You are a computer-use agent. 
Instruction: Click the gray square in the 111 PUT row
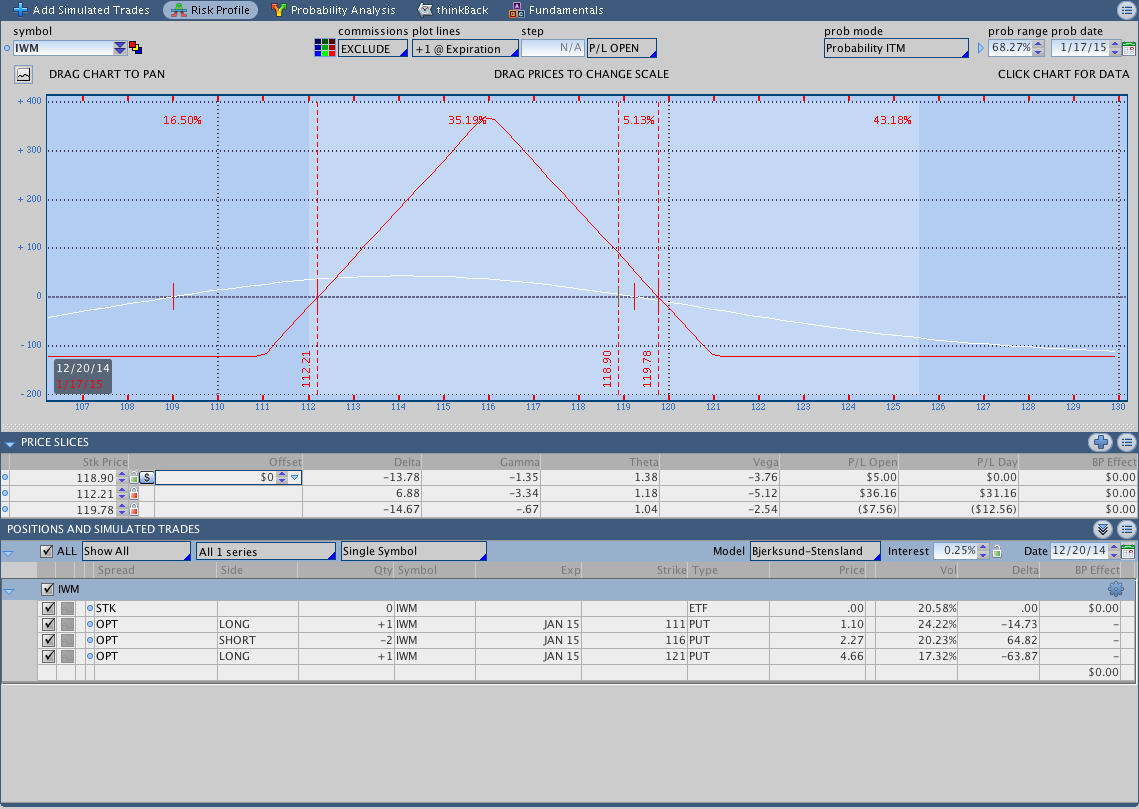[68, 624]
